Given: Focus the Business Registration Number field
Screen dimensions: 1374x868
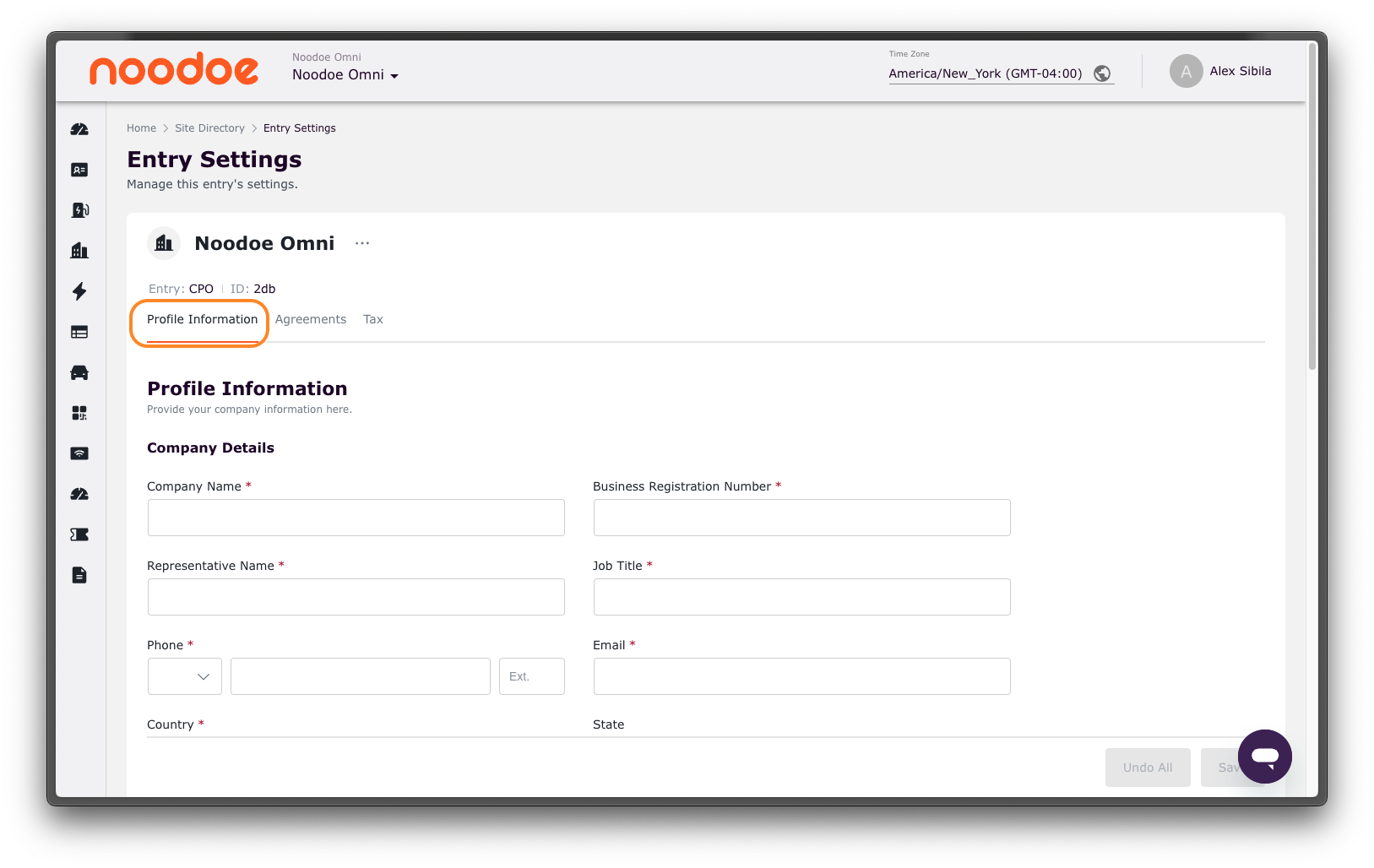Looking at the screenshot, I should pyautogui.click(x=802, y=518).
